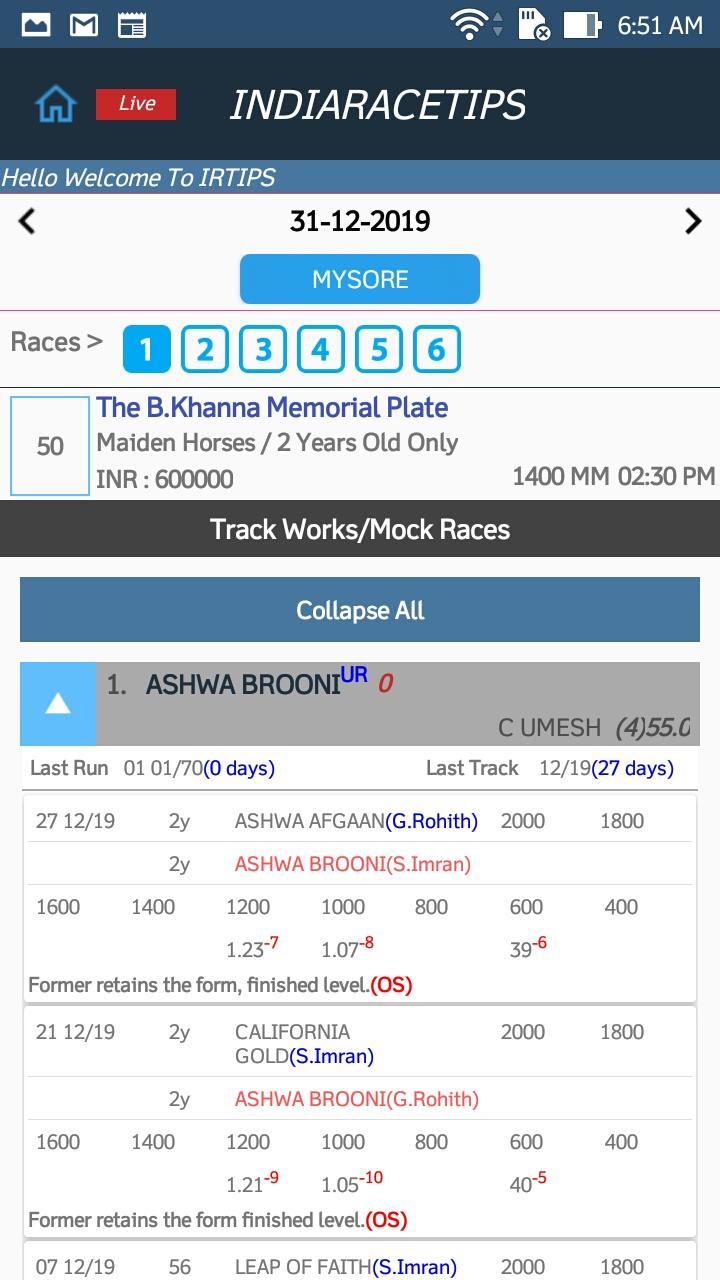Open The B.Khanna Memorial Plate link
Image resolution: width=720 pixels, height=1280 pixels.
pos(272,408)
